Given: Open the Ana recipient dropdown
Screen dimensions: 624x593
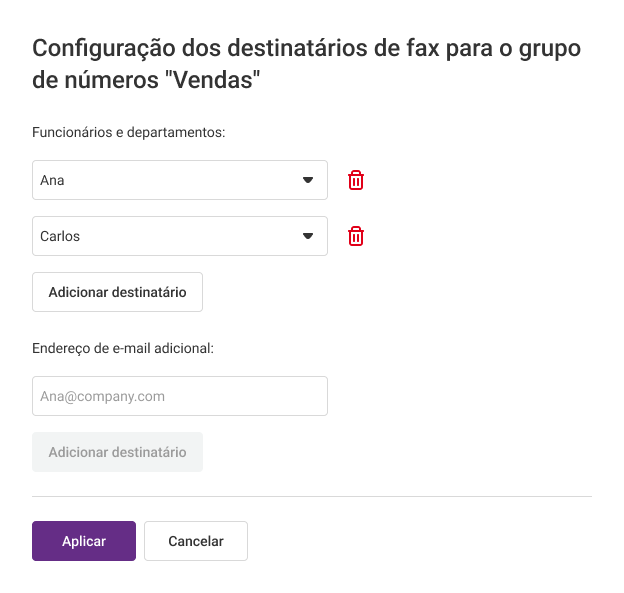Looking at the screenshot, I should point(180,180).
